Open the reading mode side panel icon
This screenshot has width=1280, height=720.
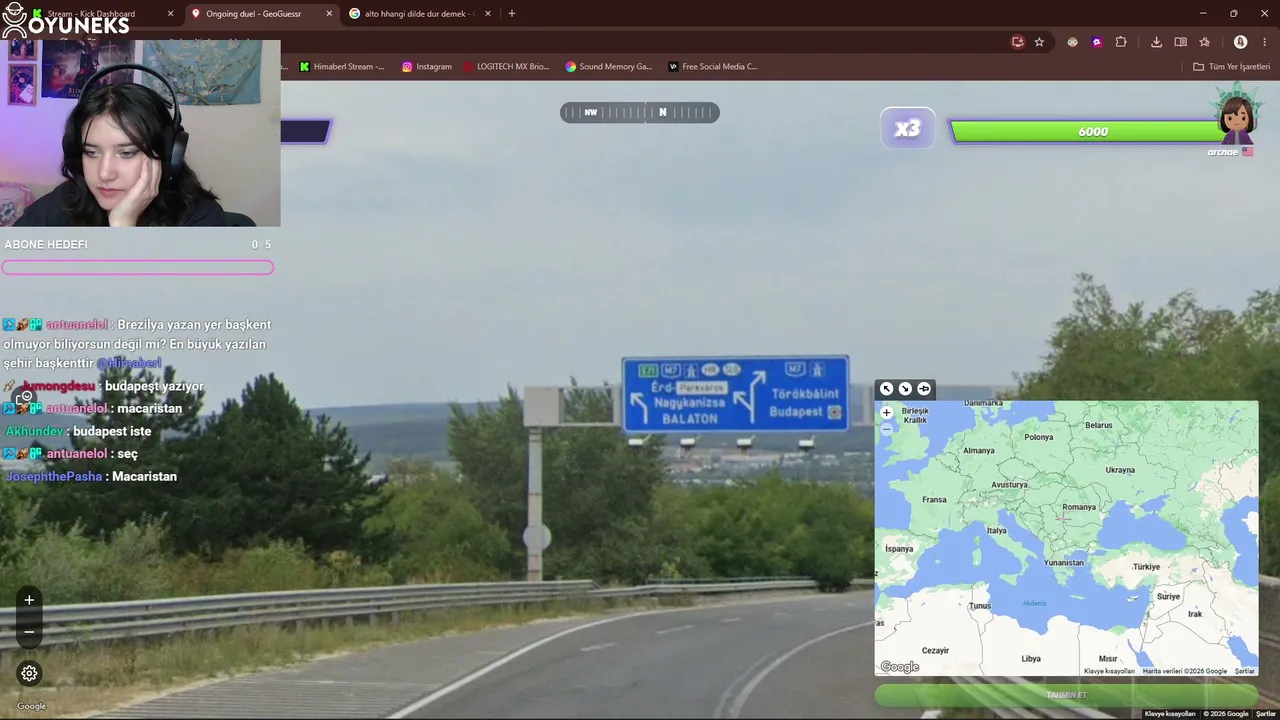[1180, 42]
